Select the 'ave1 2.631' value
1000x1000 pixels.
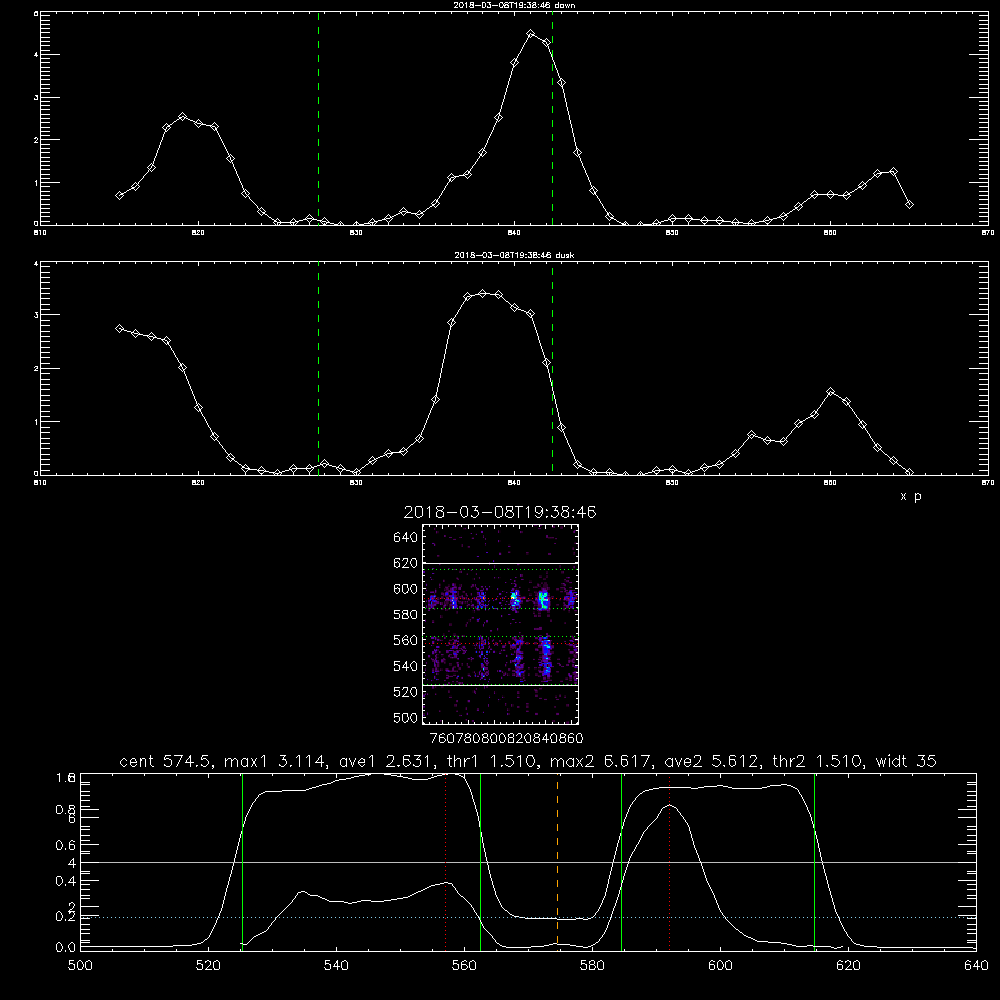(x=386, y=761)
